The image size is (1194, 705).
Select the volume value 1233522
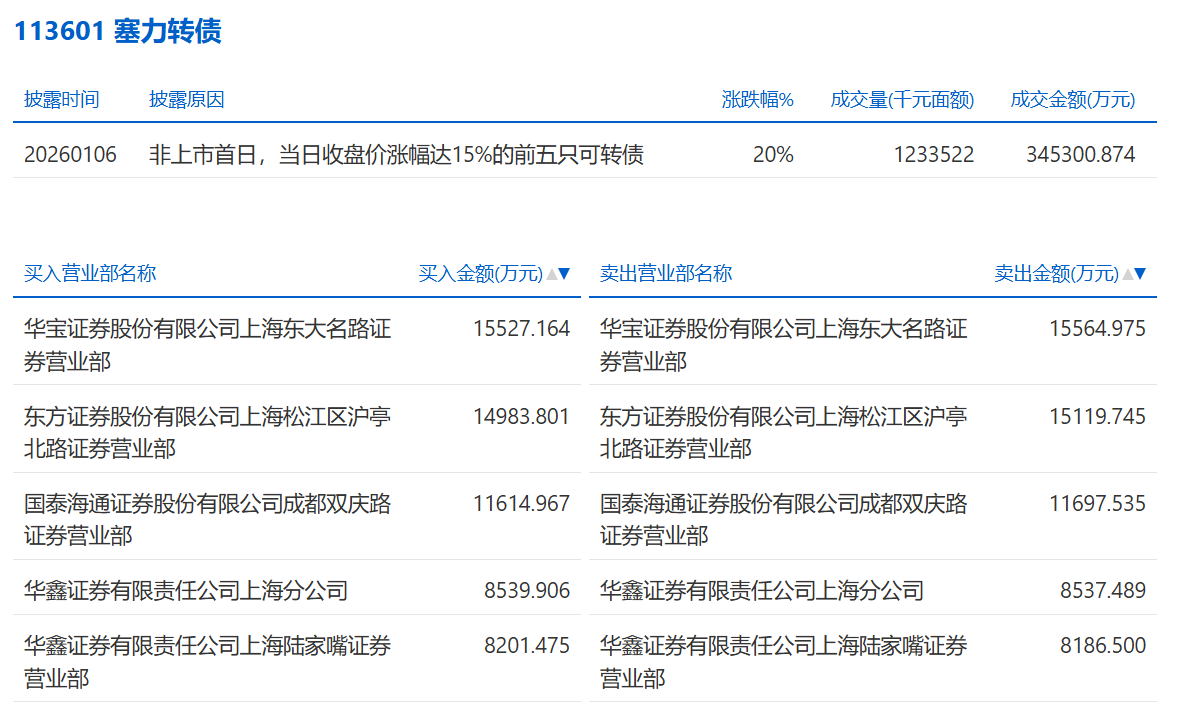tap(934, 155)
